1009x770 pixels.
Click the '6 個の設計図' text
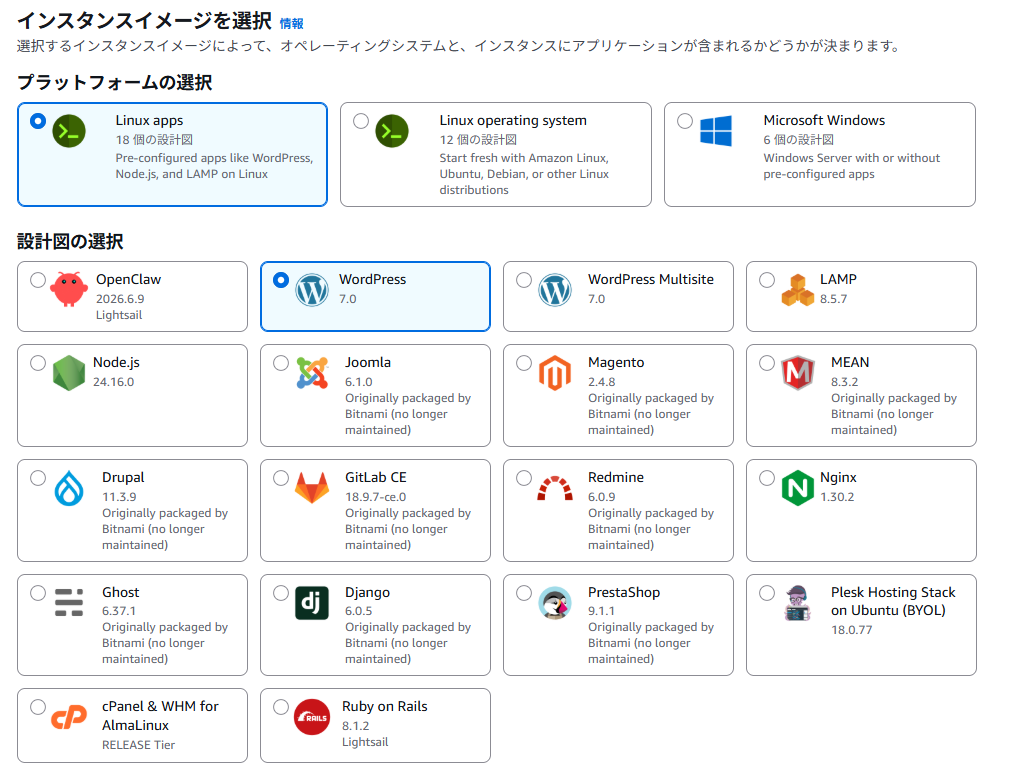(x=799, y=140)
